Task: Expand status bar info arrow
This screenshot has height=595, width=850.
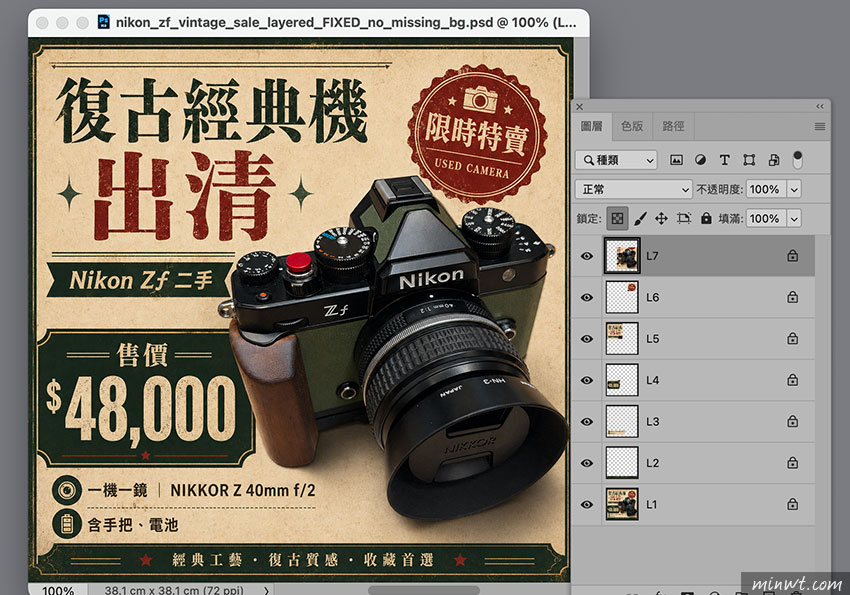Action: 266,590
